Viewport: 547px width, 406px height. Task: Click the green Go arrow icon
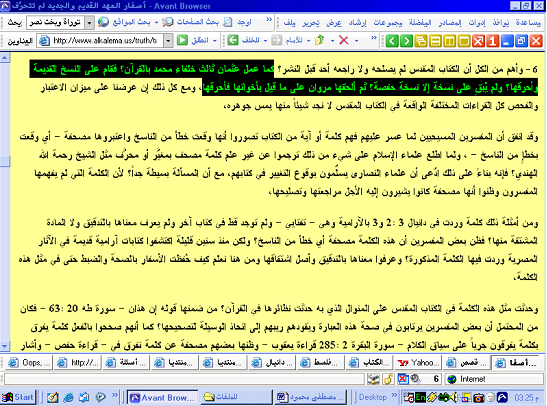182,40
